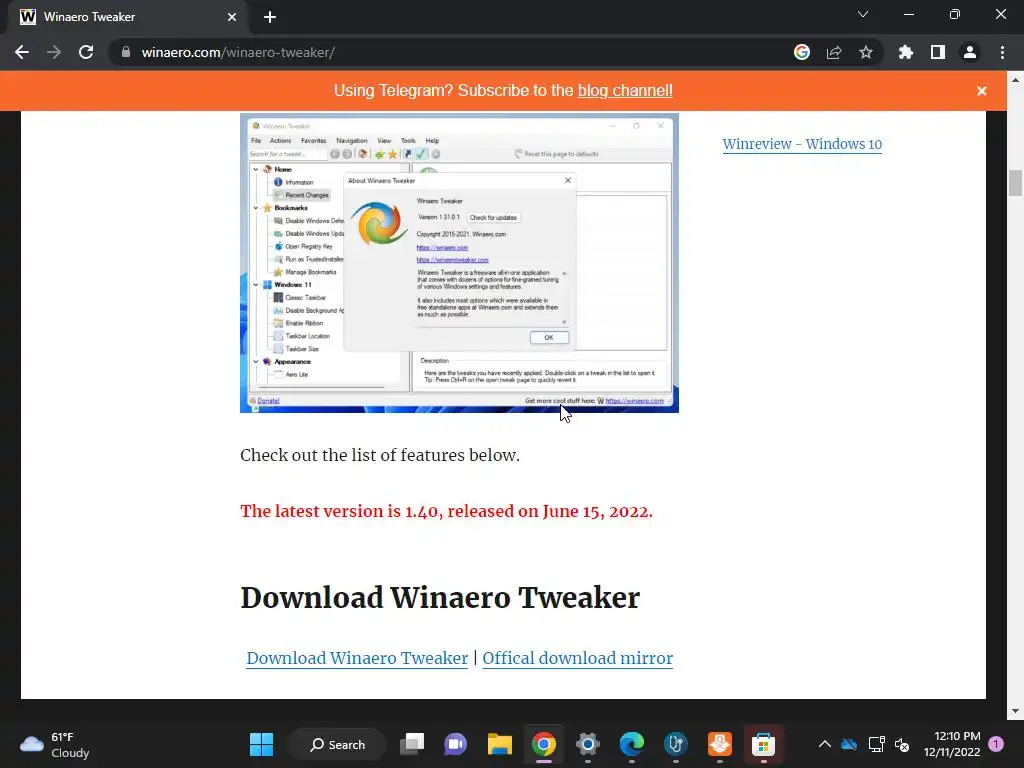Show hidden system tray icons
This screenshot has width=1024, height=768.
825,744
